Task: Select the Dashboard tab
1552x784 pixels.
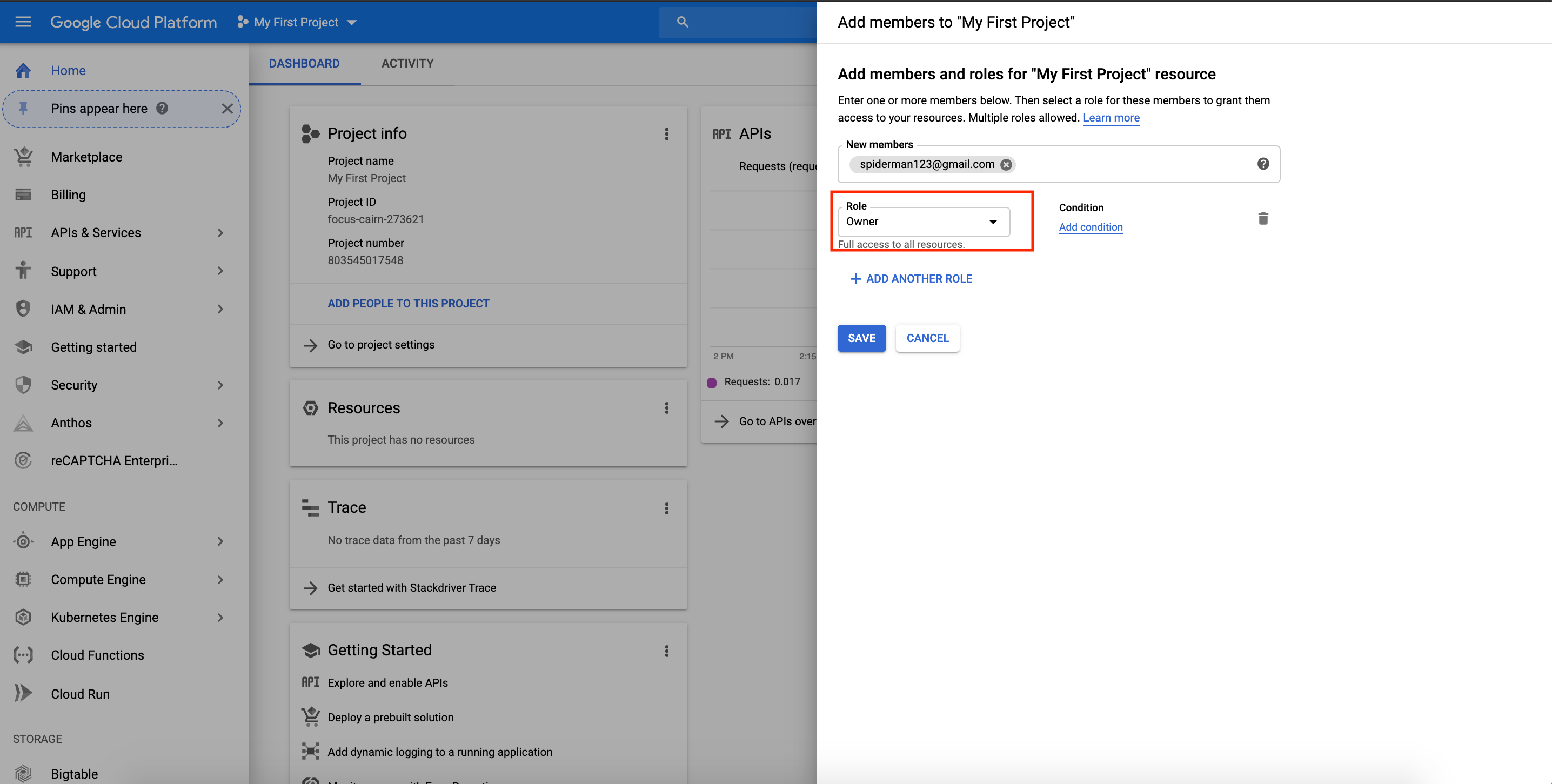Action: click(x=304, y=63)
